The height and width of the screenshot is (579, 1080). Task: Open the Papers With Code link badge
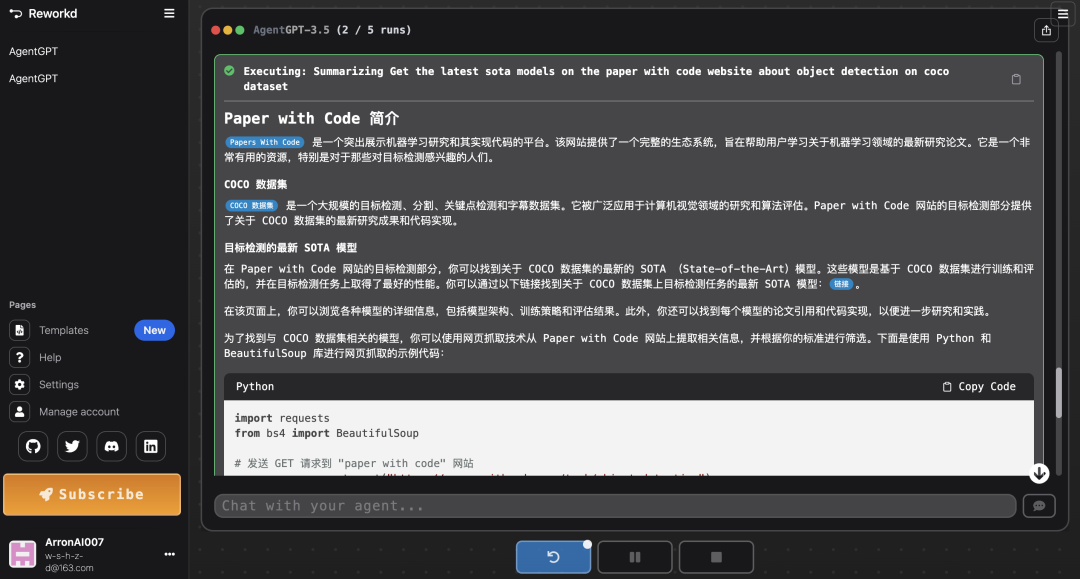[265, 143]
